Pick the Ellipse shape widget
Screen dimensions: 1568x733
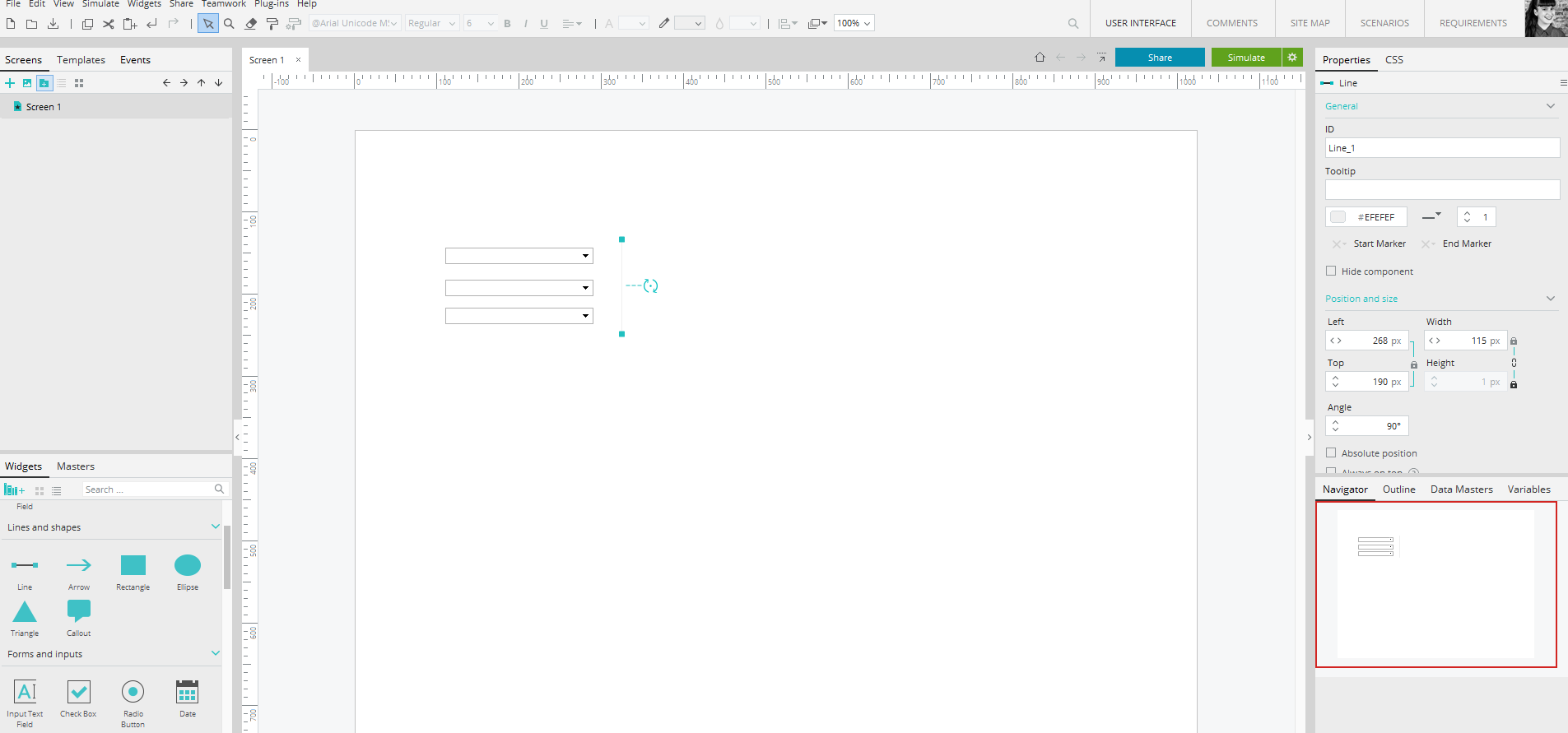click(187, 566)
